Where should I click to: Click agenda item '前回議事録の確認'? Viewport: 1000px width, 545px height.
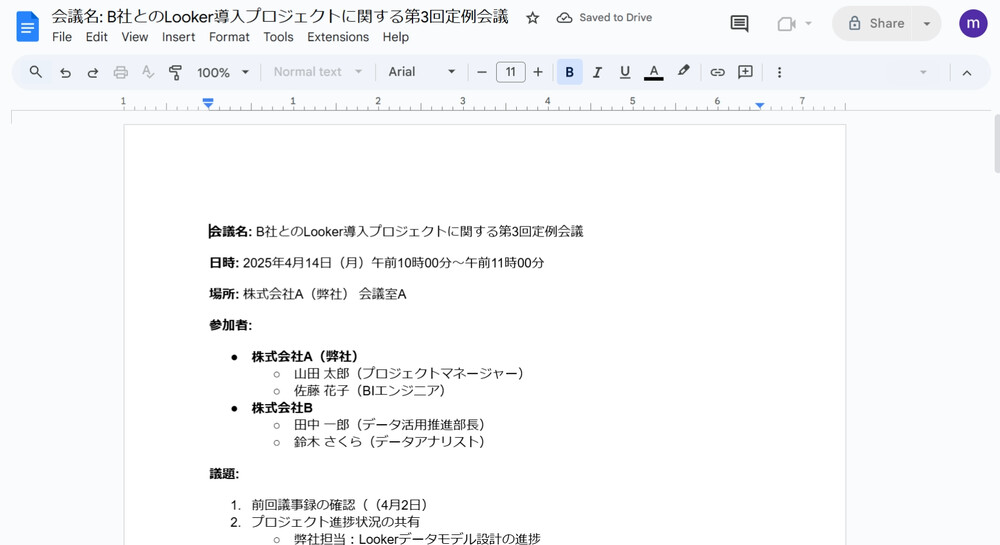(339, 505)
